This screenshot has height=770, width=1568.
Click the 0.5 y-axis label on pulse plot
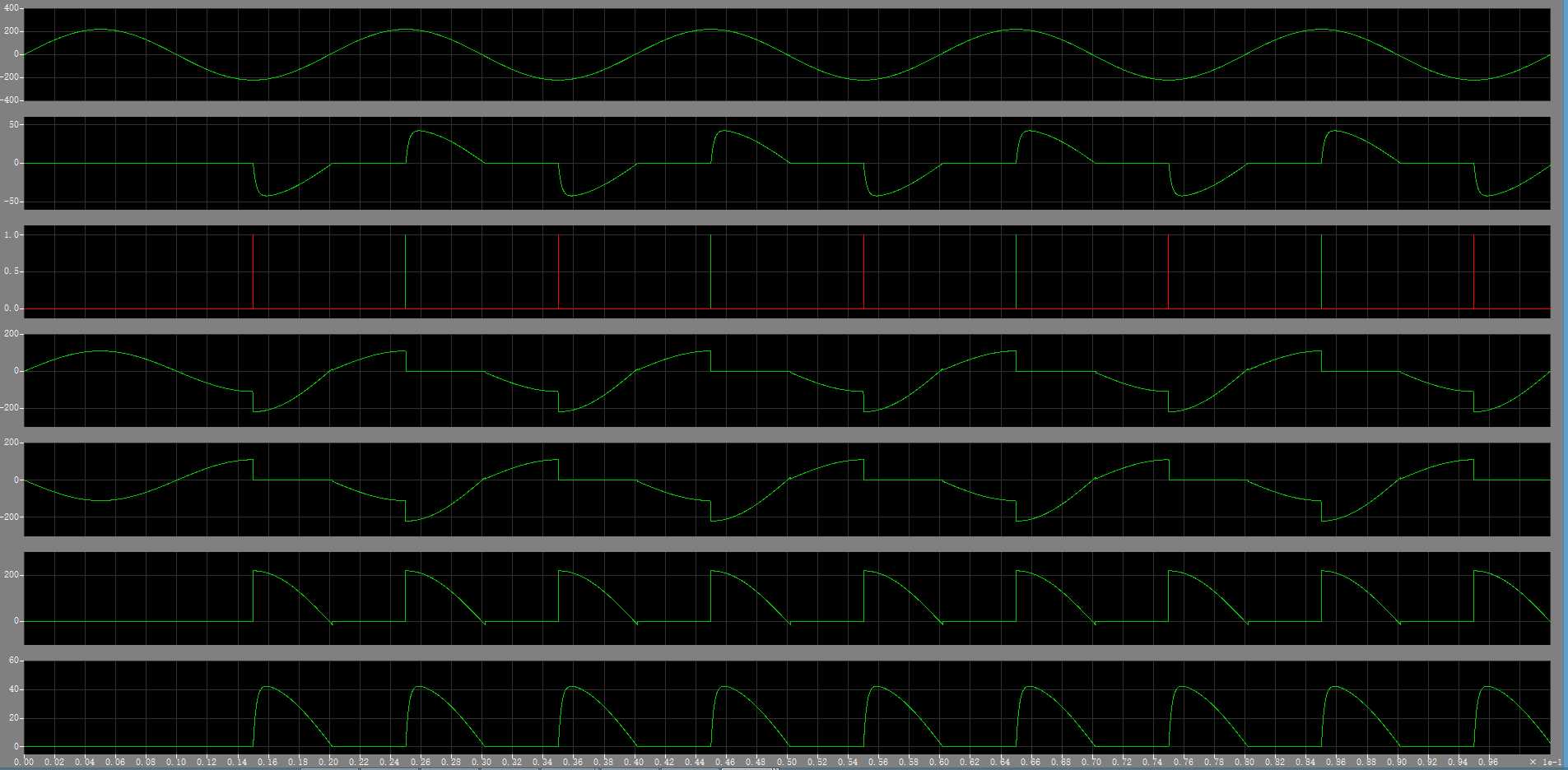point(12,271)
